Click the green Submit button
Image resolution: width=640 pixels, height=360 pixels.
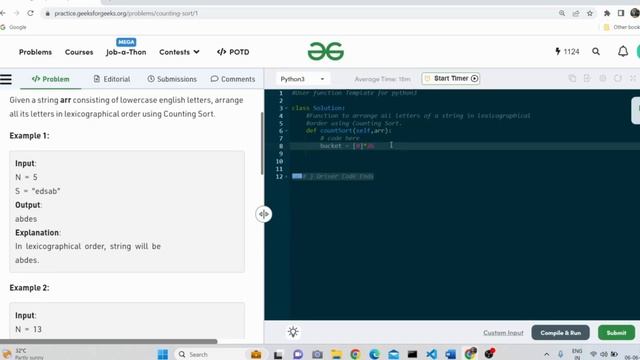[616, 333]
